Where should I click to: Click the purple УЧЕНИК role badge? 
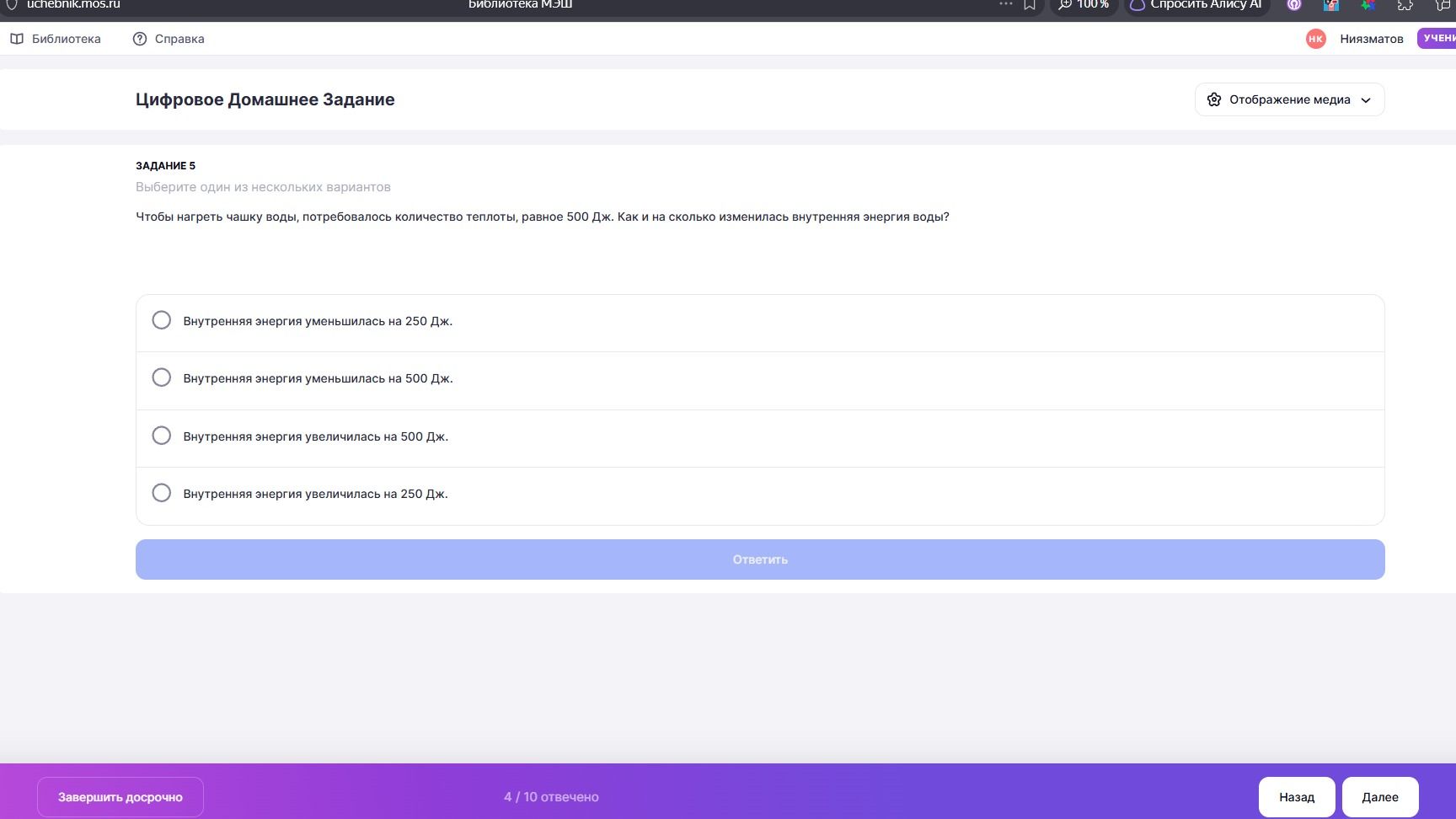pyautogui.click(x=1437, y=38)
